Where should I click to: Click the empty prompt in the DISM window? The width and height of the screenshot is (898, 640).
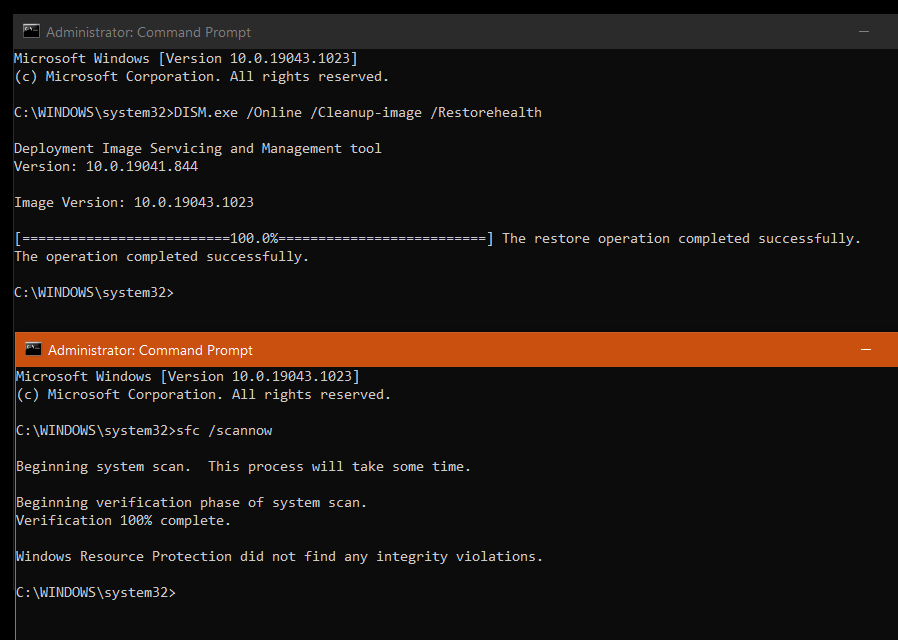coord(94,293)
